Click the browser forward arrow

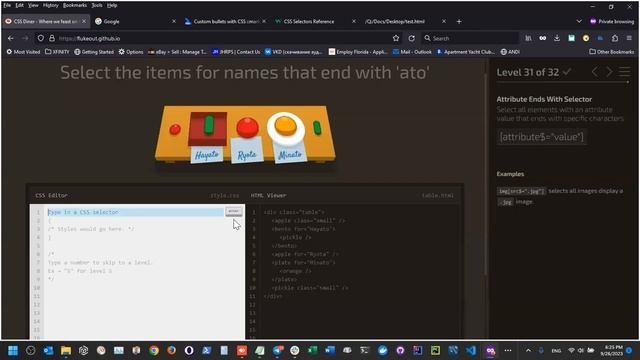[25, 38]
